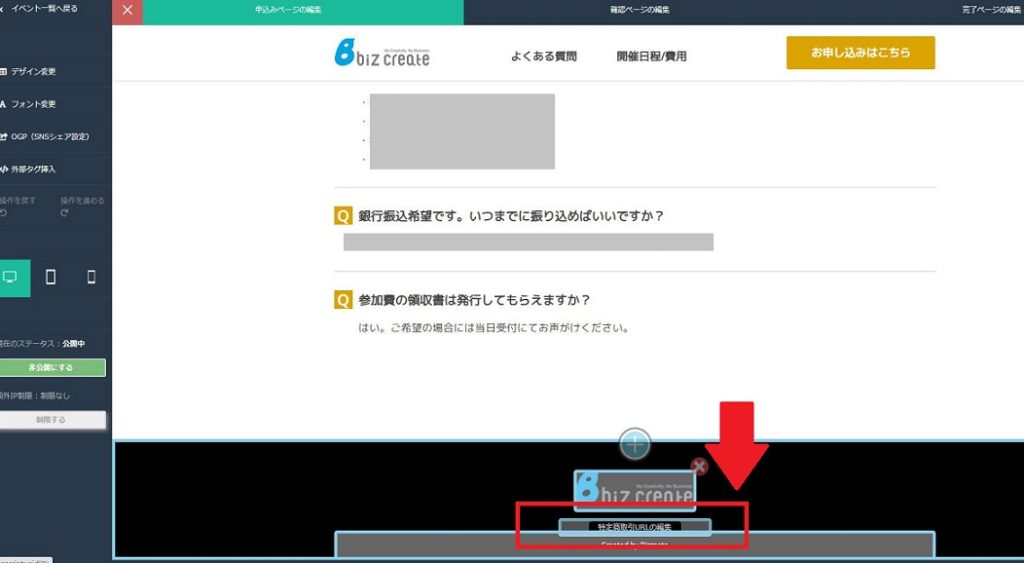Open the 確認ページの編集 tab

coord(639,10)
